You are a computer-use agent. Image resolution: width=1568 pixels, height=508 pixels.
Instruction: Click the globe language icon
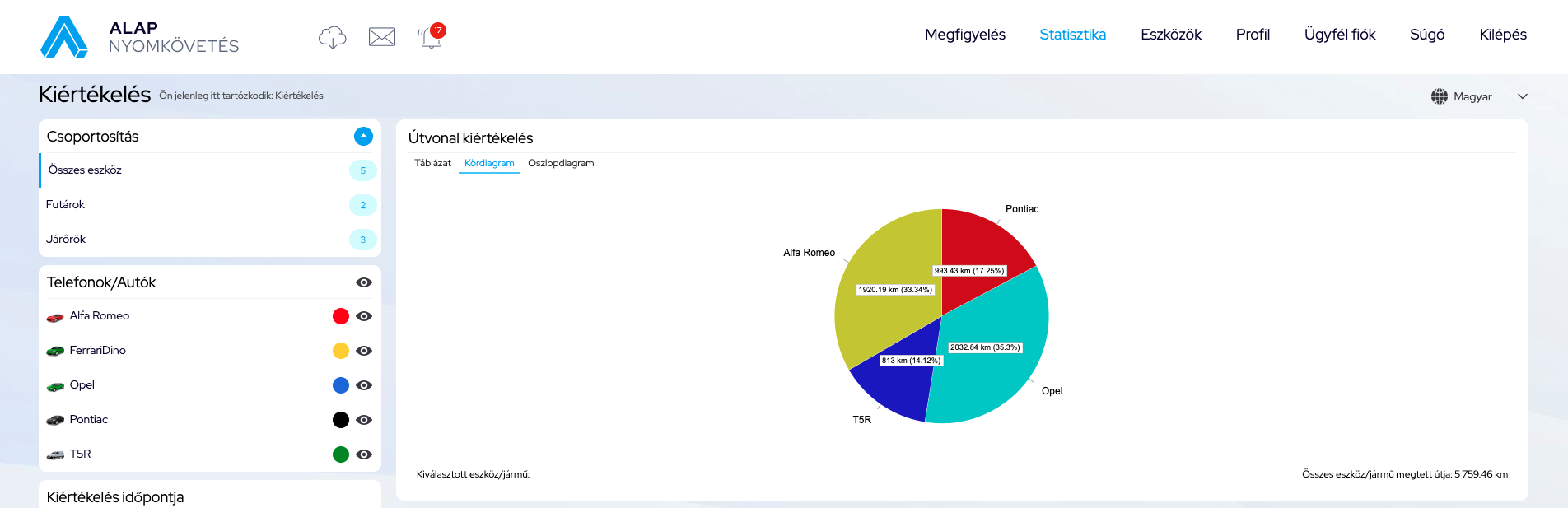pos(1439,96)
